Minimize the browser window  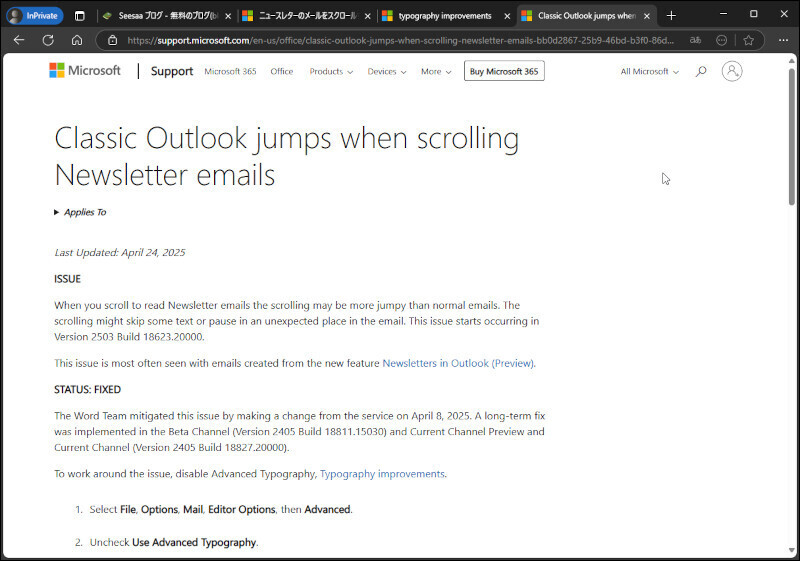pos(723,14)
